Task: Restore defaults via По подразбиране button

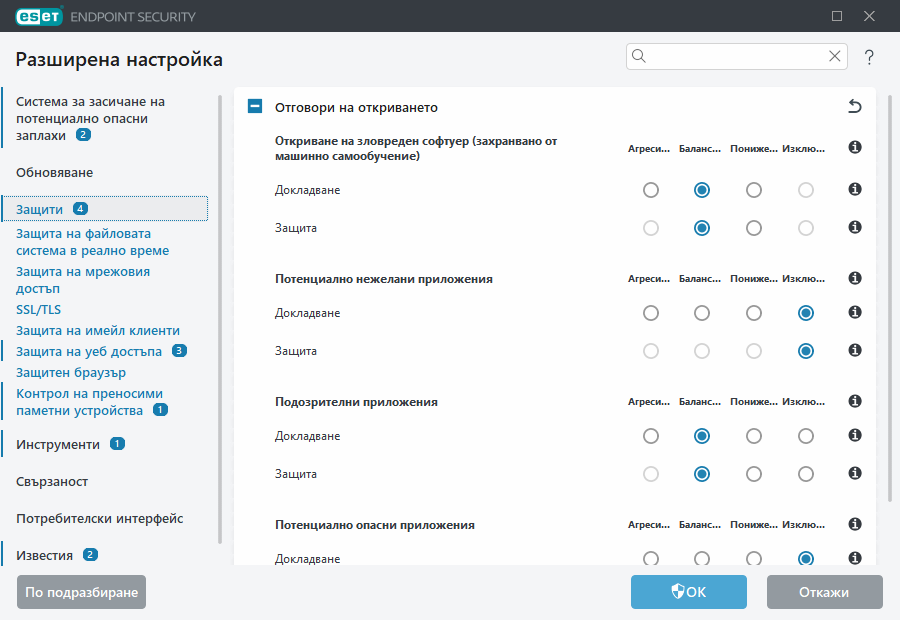Action: [80, 591]
